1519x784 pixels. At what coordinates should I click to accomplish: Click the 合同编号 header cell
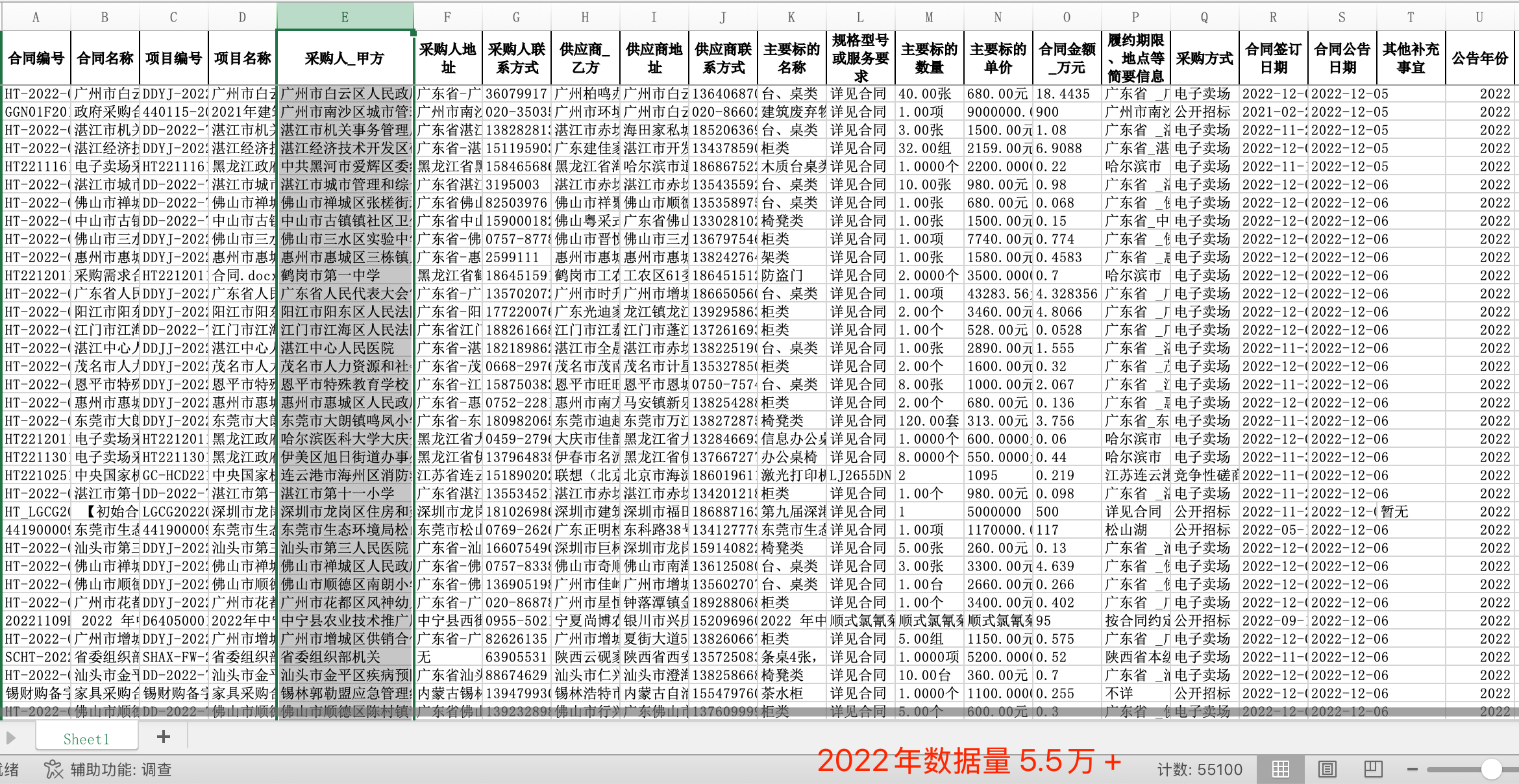coord(36,58)
